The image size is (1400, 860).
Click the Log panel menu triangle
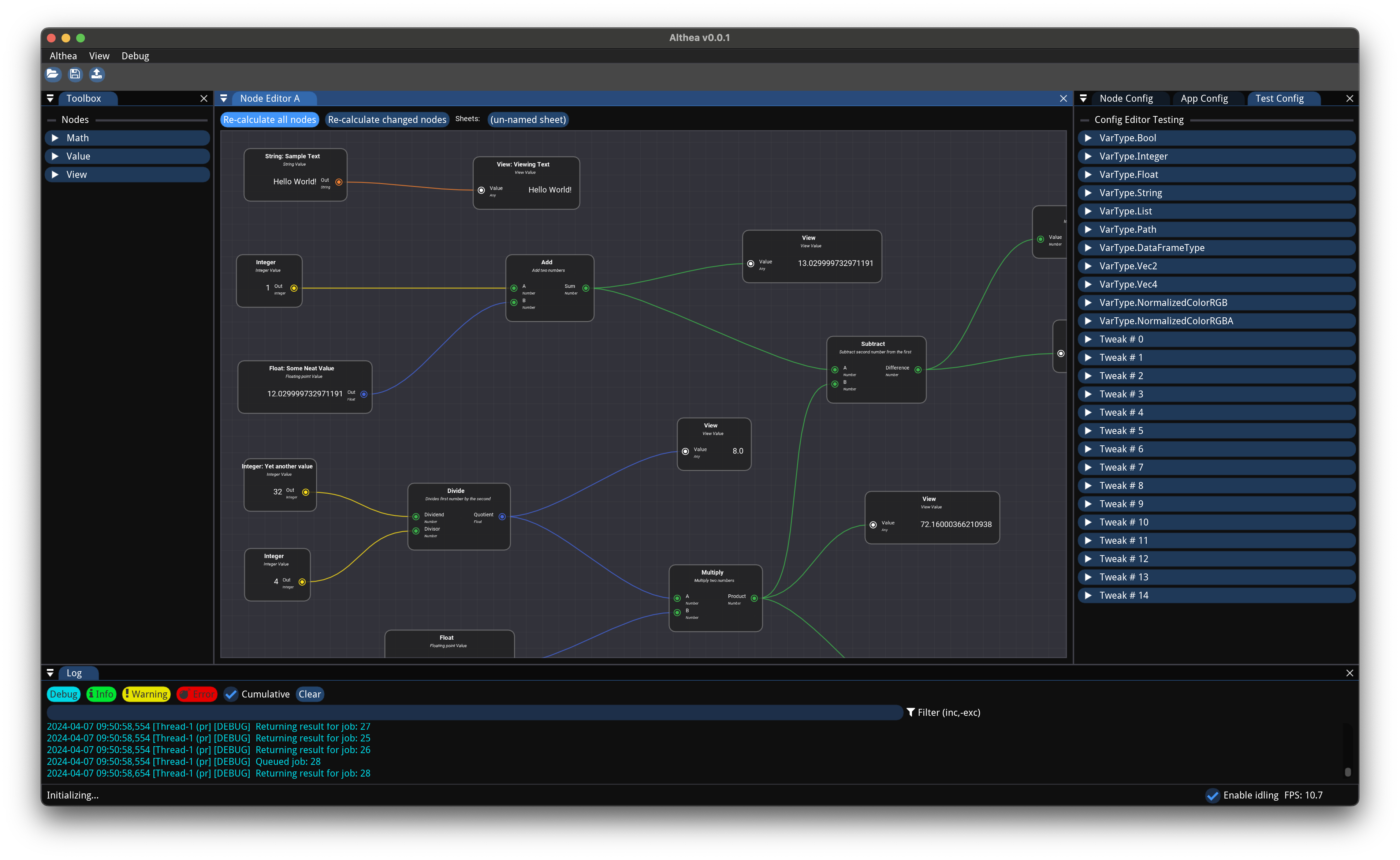pos(50,673)
